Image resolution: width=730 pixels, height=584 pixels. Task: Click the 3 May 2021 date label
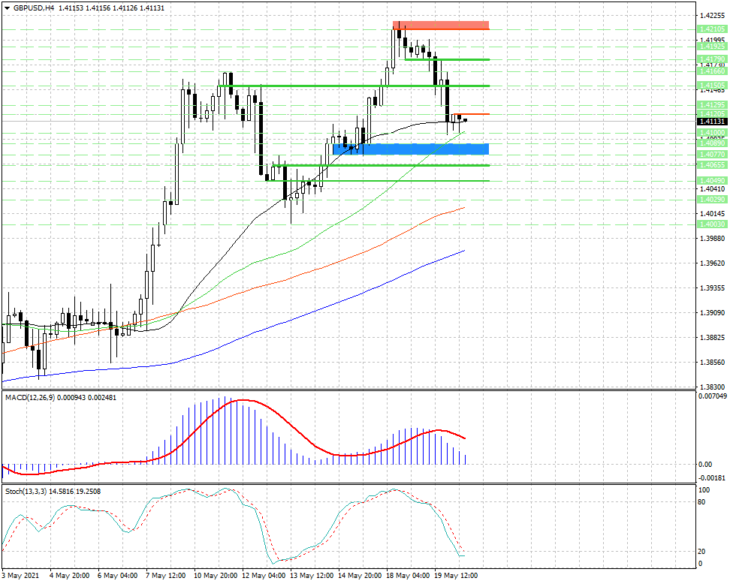click(x=20, y=575)
